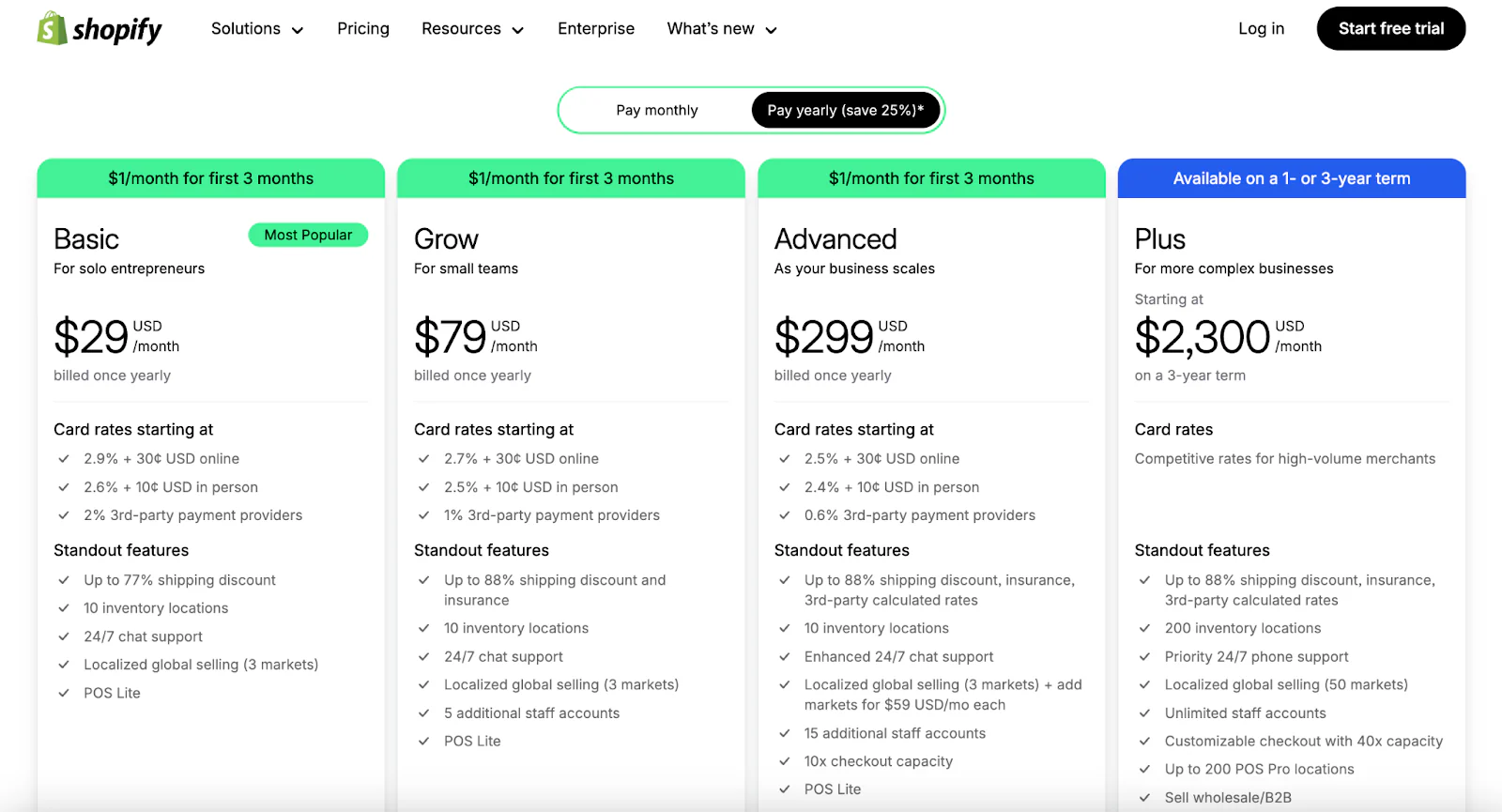
Task: Click the checkmark beside Enhanced 24/7 chat support
Action: pos(784,656)
